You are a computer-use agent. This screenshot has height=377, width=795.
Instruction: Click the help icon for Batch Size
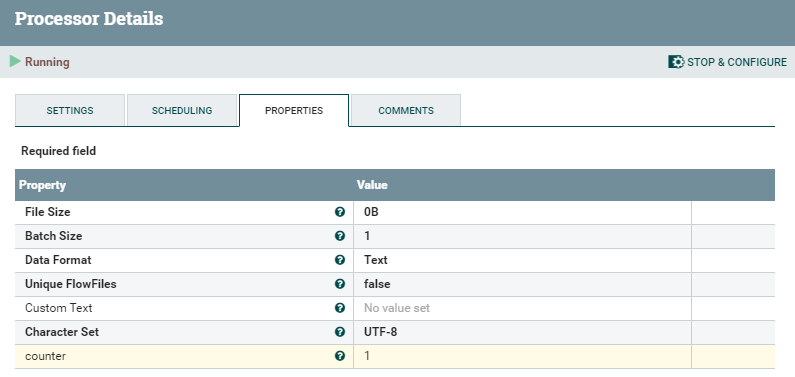click(340, 236)
